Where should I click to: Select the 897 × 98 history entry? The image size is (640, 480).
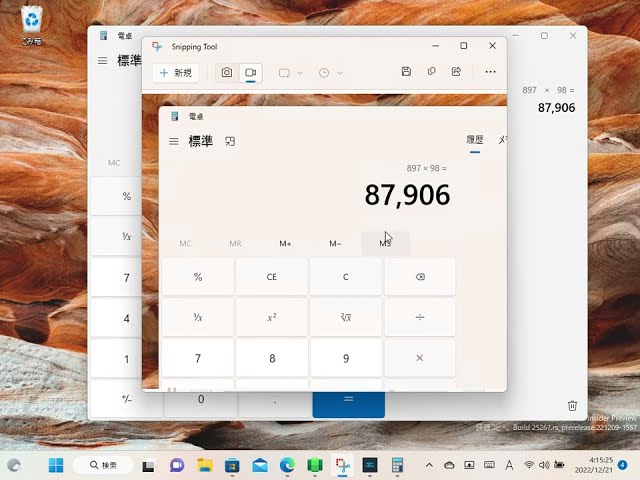548,100
